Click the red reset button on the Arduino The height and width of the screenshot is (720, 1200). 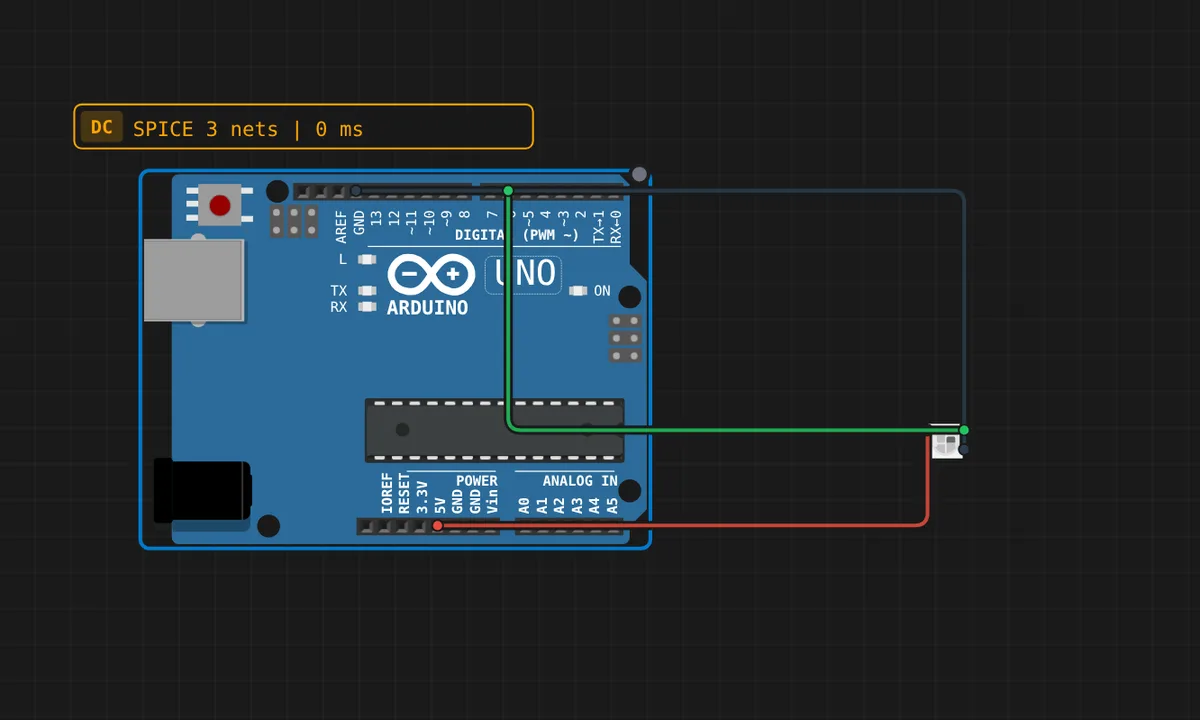tap(220, 206)
